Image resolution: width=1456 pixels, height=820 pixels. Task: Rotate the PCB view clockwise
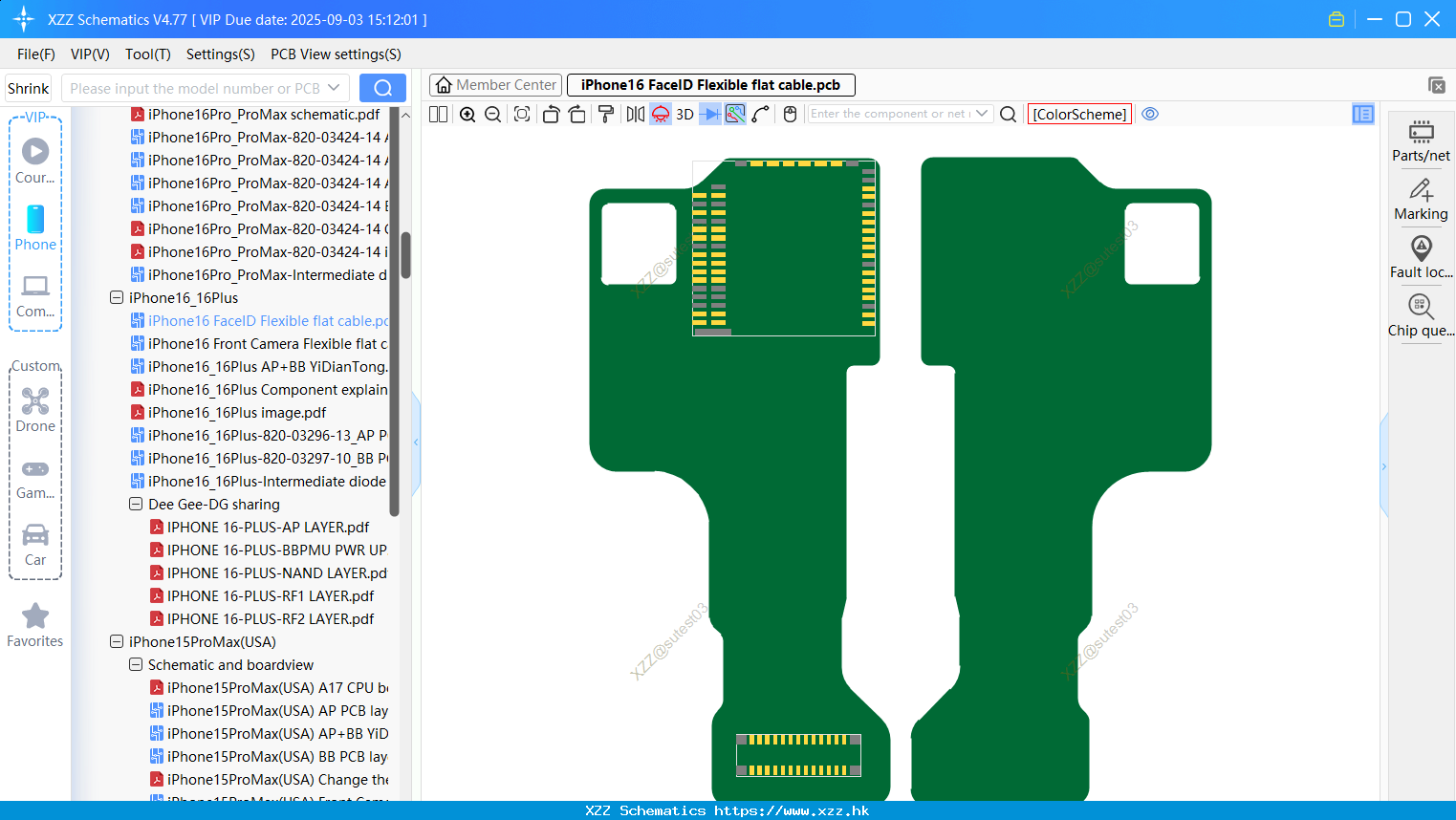[577, 115]
